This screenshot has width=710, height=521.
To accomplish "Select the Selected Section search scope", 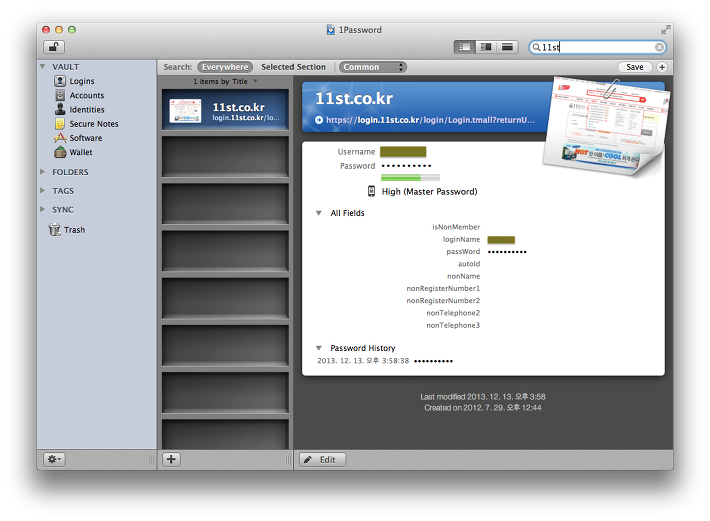I will click(x=293, y=67).
